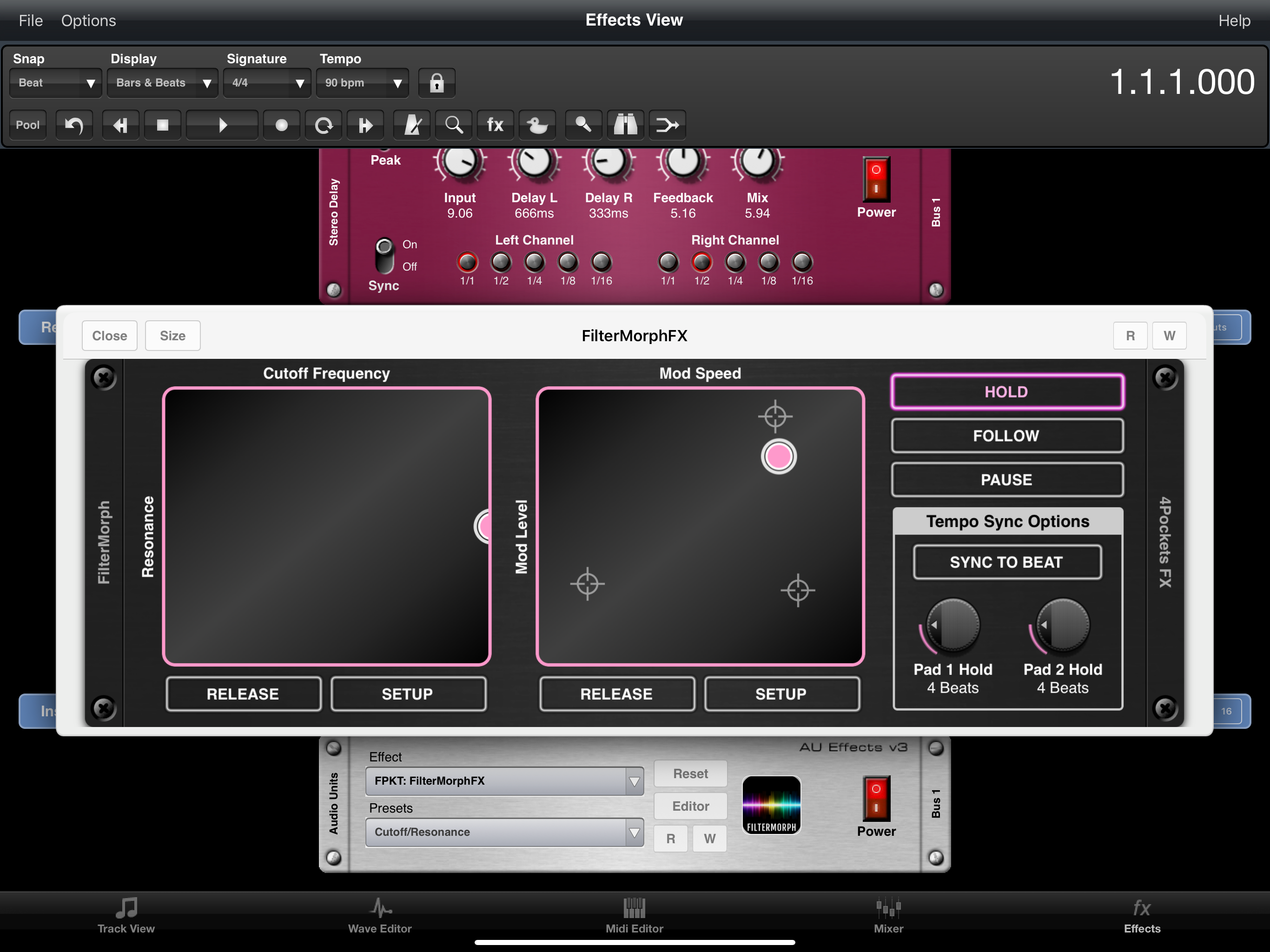Image resolution: width=1270 pixels, height=952 pixels.
Task: Click the pink puck in Cutoff Frequency pad
Action: 483,526
